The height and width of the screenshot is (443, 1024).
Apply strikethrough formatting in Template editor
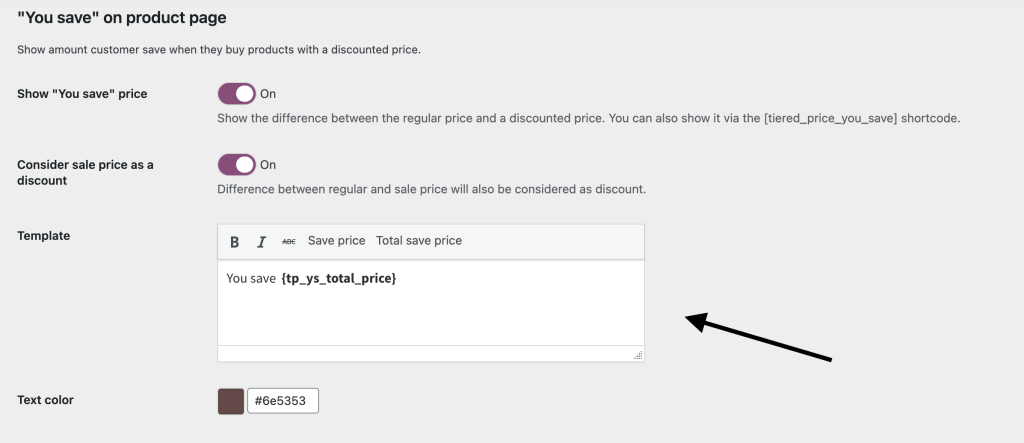[x=289, y=241]
